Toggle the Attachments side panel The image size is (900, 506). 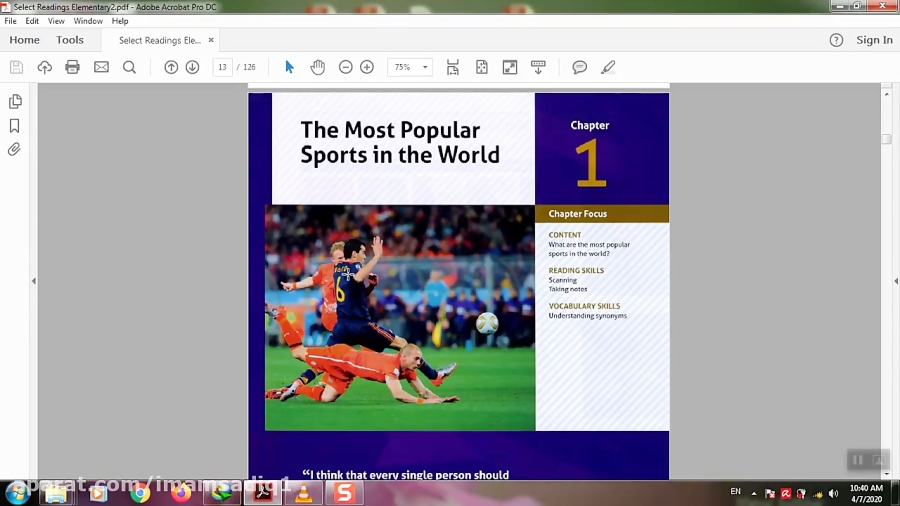[15, 149]
